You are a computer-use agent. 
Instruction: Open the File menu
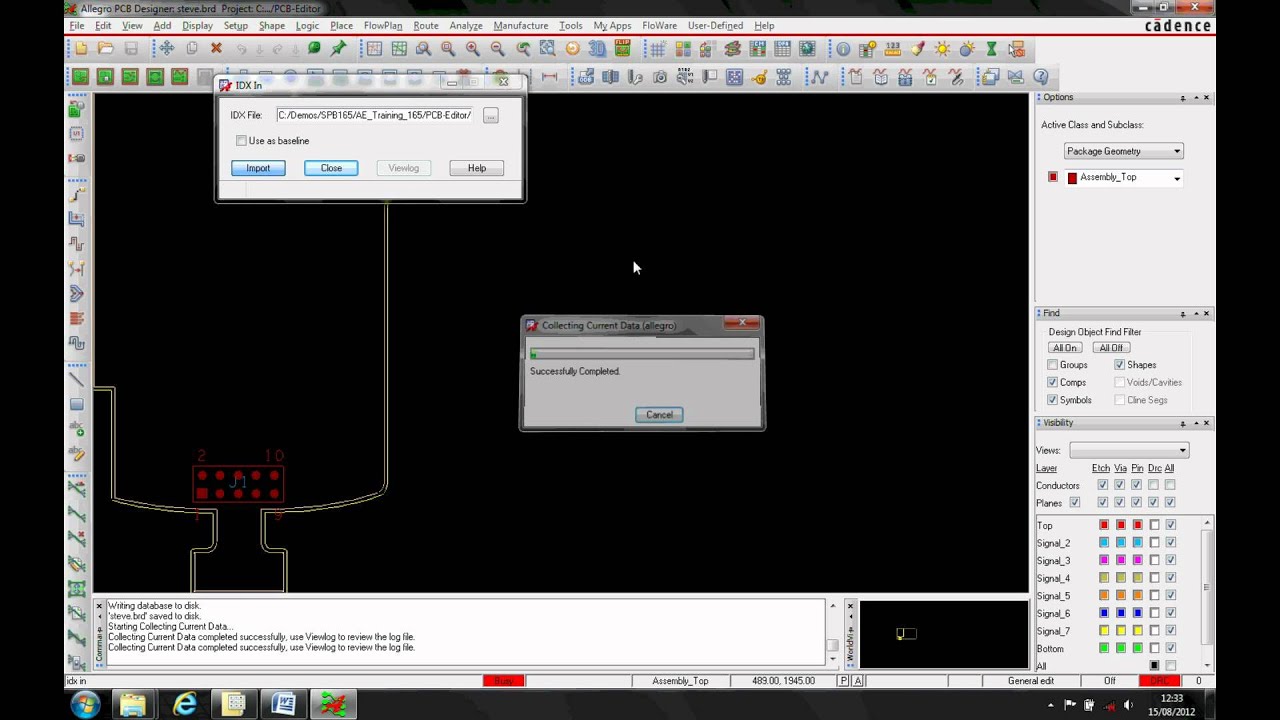(77, 25)
